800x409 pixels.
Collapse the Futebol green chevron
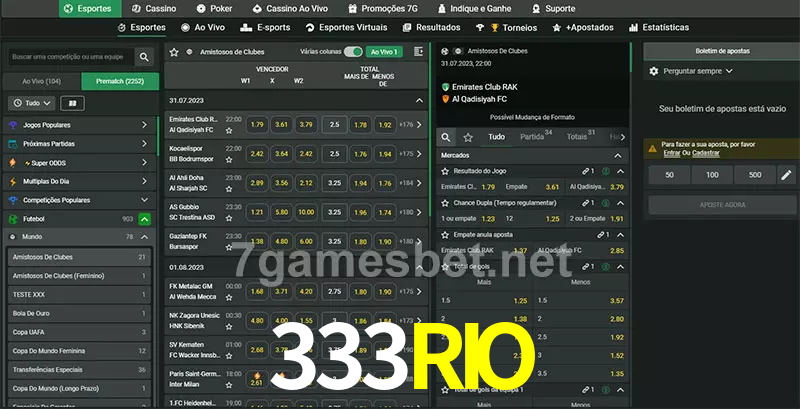[x=144, y=219]
